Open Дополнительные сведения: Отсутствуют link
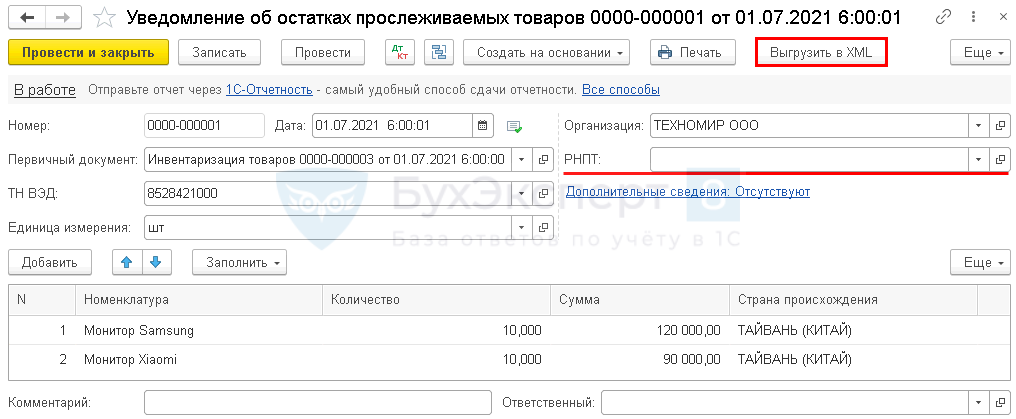The height and width of the screenshot is (419, 1016). click(x=688, y=192)
